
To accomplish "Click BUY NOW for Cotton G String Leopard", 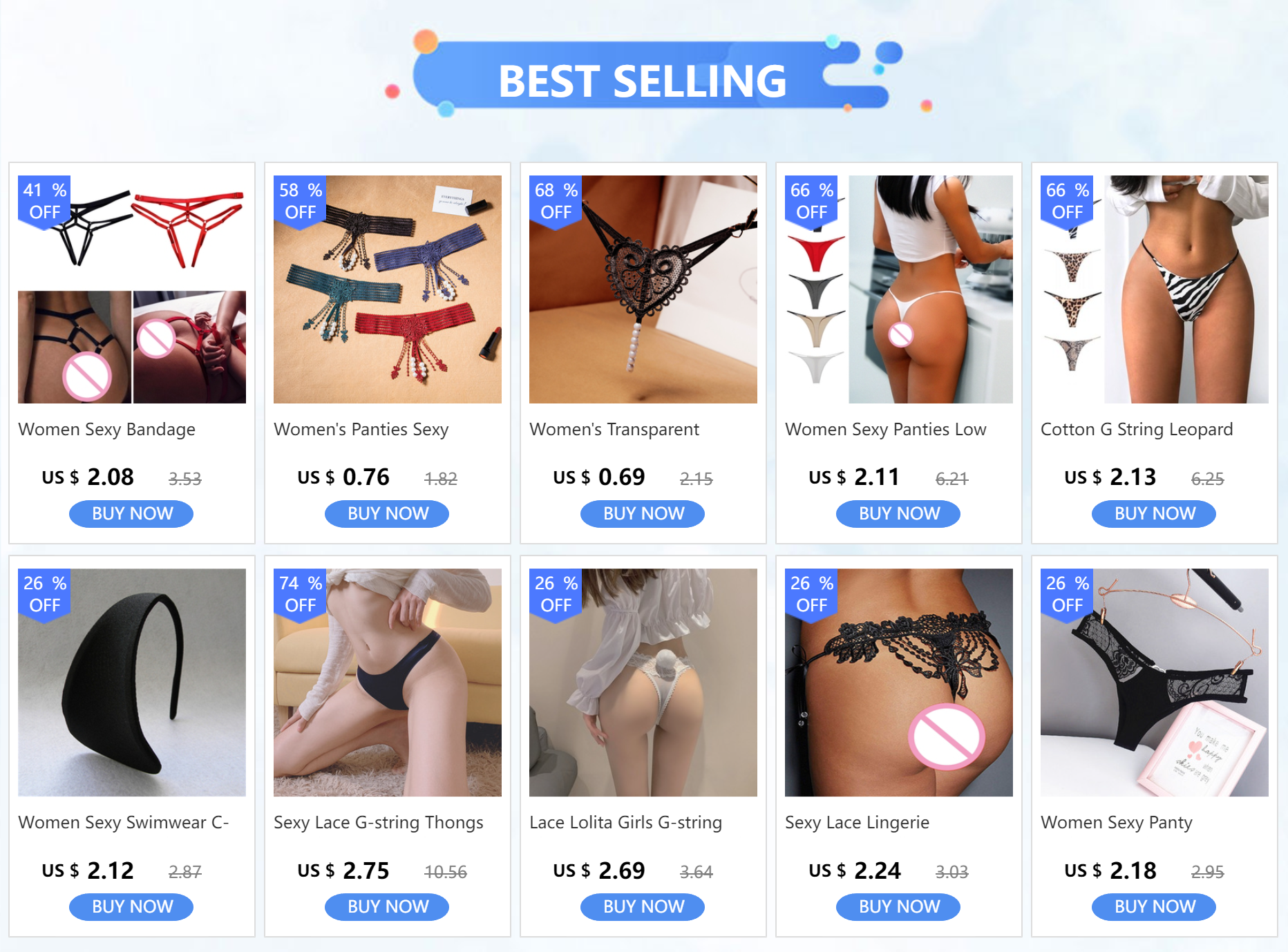I will pos(1154,513).
